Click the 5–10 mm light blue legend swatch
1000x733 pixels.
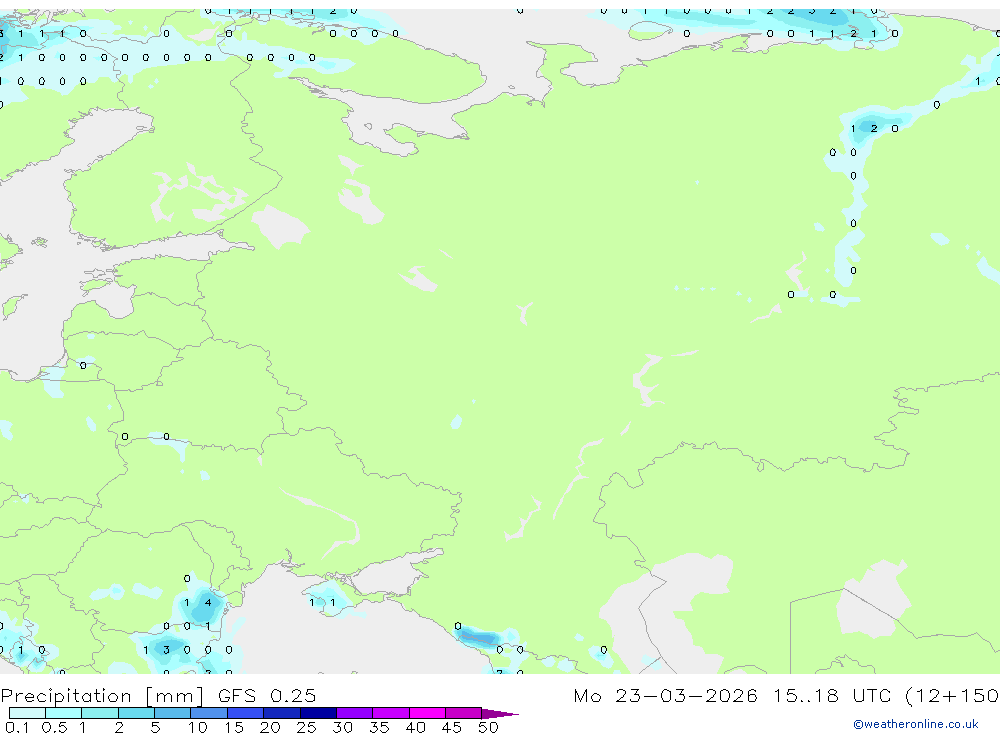pos(172,713)
